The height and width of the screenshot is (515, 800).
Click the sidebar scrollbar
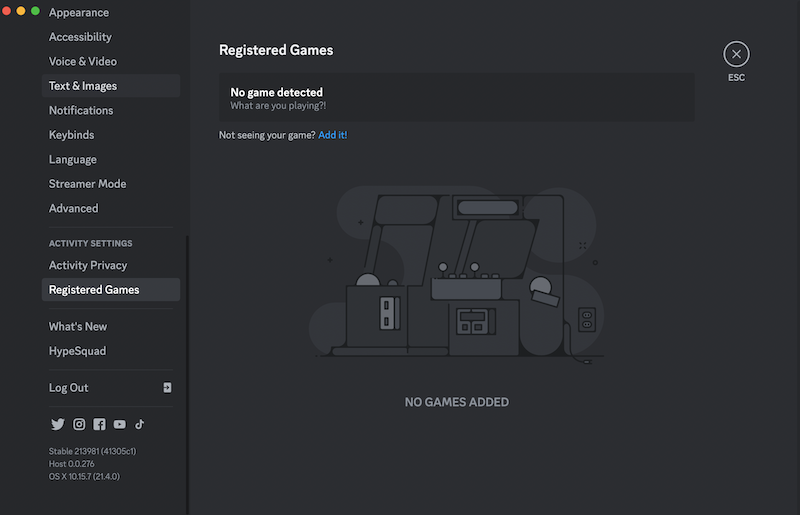(187, 375)
